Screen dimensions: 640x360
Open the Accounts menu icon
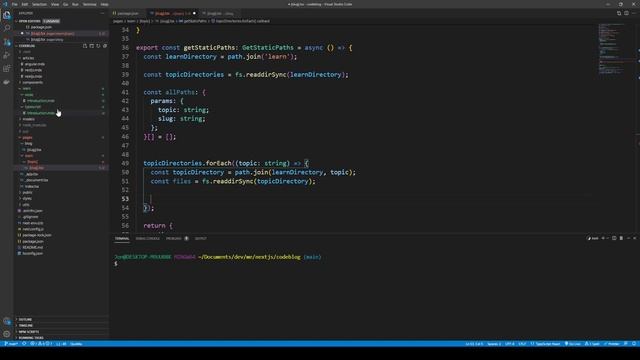7,321
